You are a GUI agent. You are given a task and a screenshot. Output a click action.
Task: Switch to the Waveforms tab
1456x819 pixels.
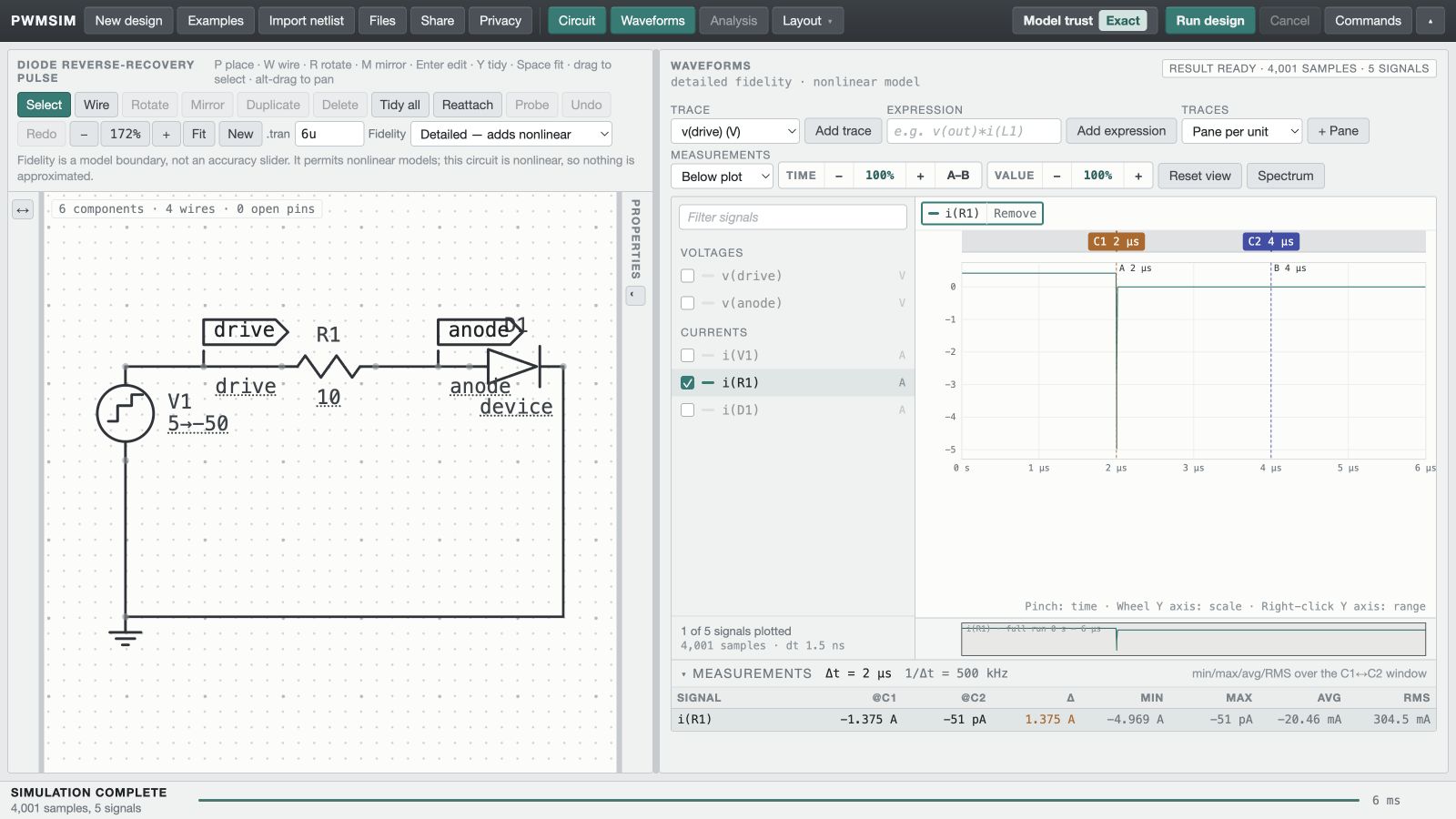(x=652, y=20)
